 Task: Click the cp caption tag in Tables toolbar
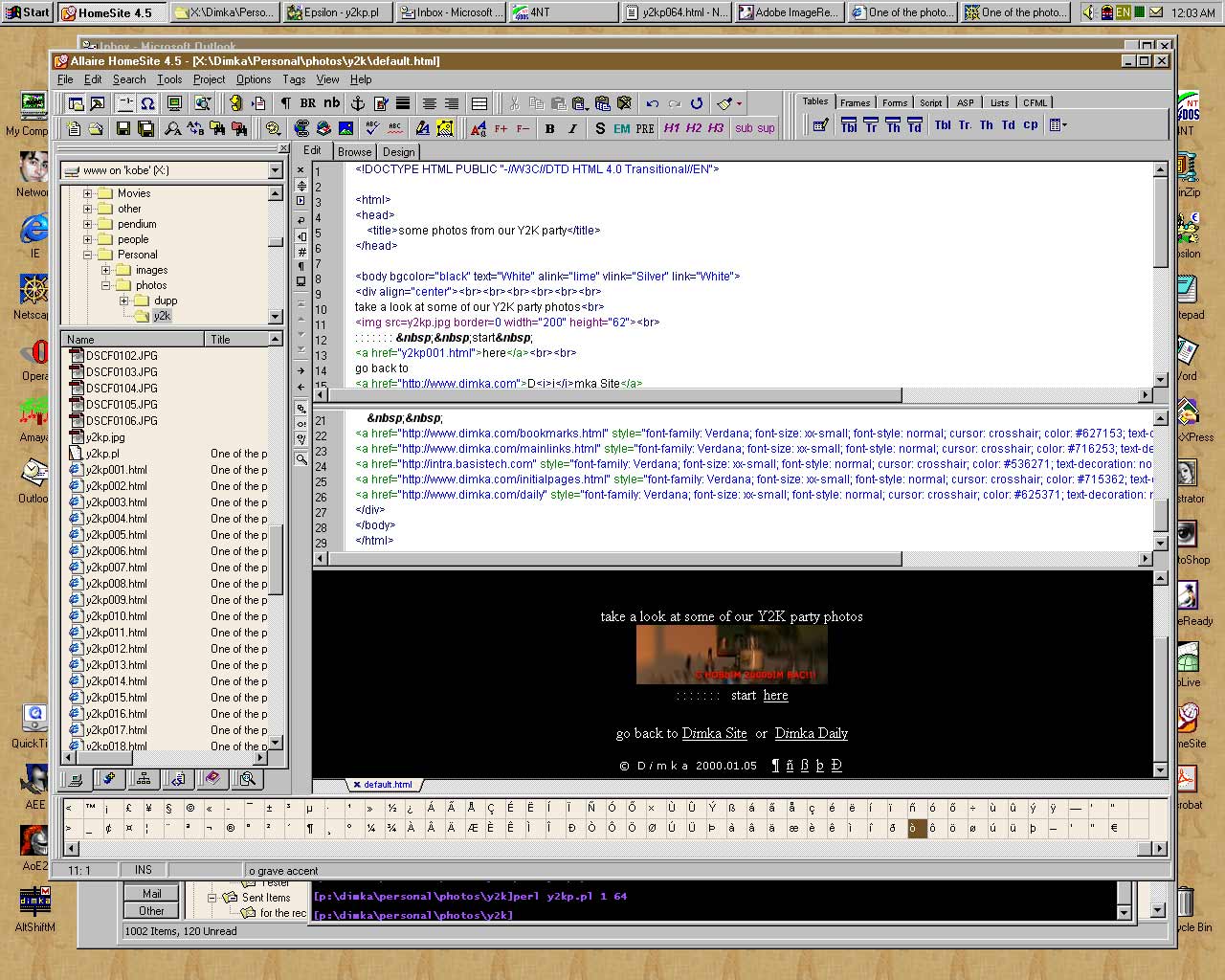coord(1031,125)
